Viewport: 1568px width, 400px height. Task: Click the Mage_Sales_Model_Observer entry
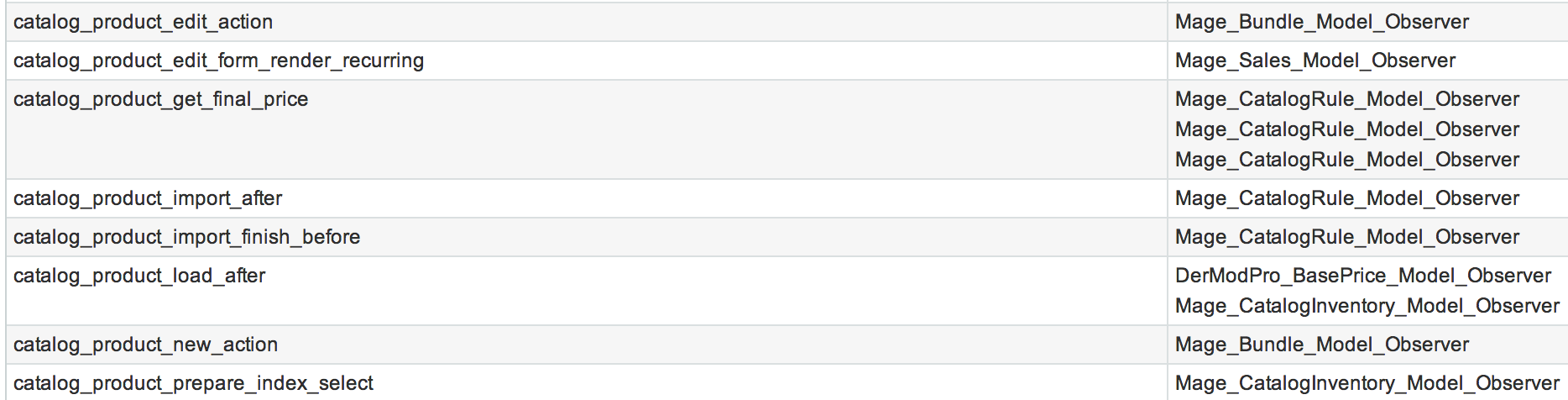[1315, 61]
